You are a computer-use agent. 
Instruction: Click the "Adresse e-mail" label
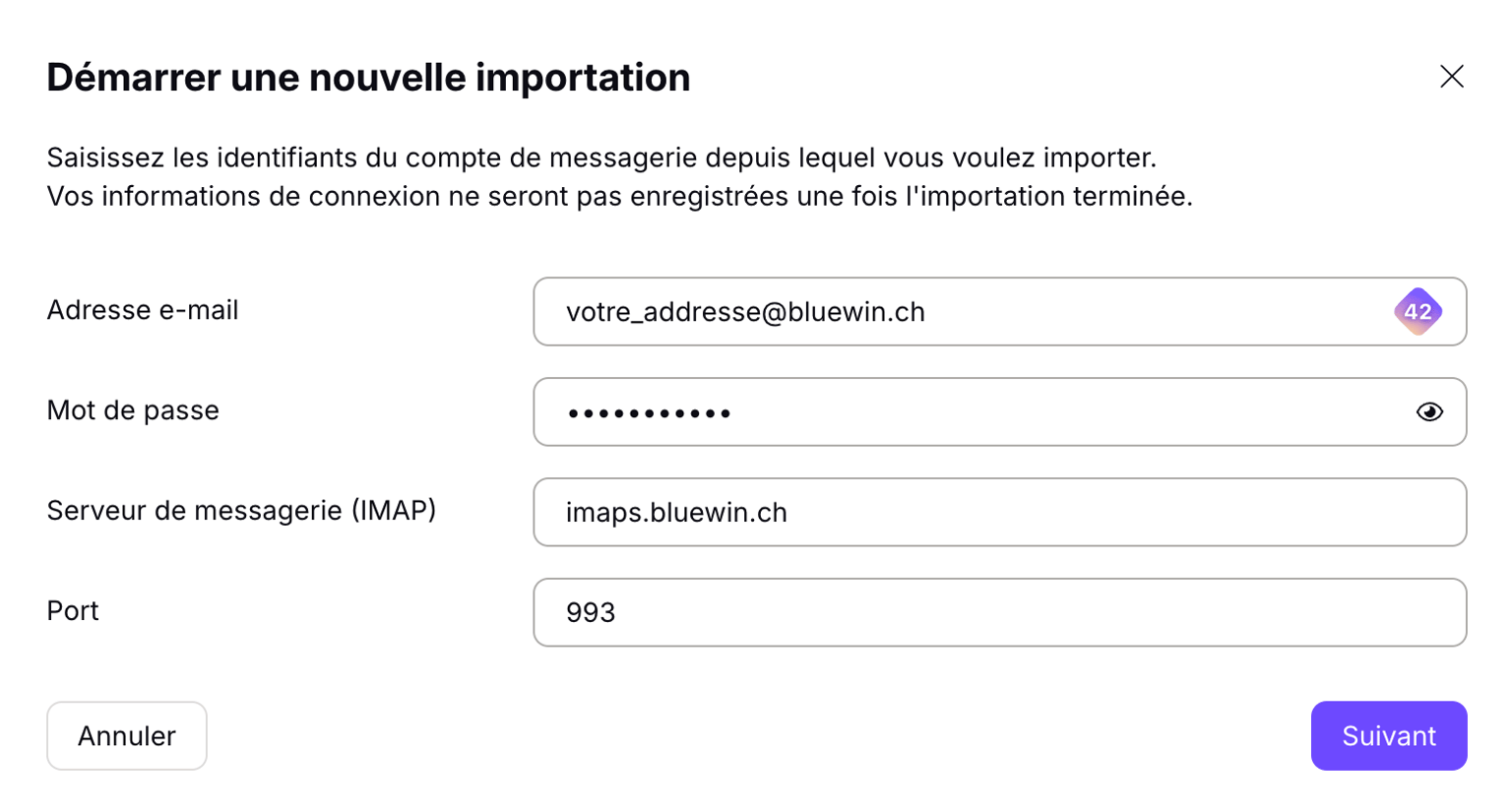[143, 311]
